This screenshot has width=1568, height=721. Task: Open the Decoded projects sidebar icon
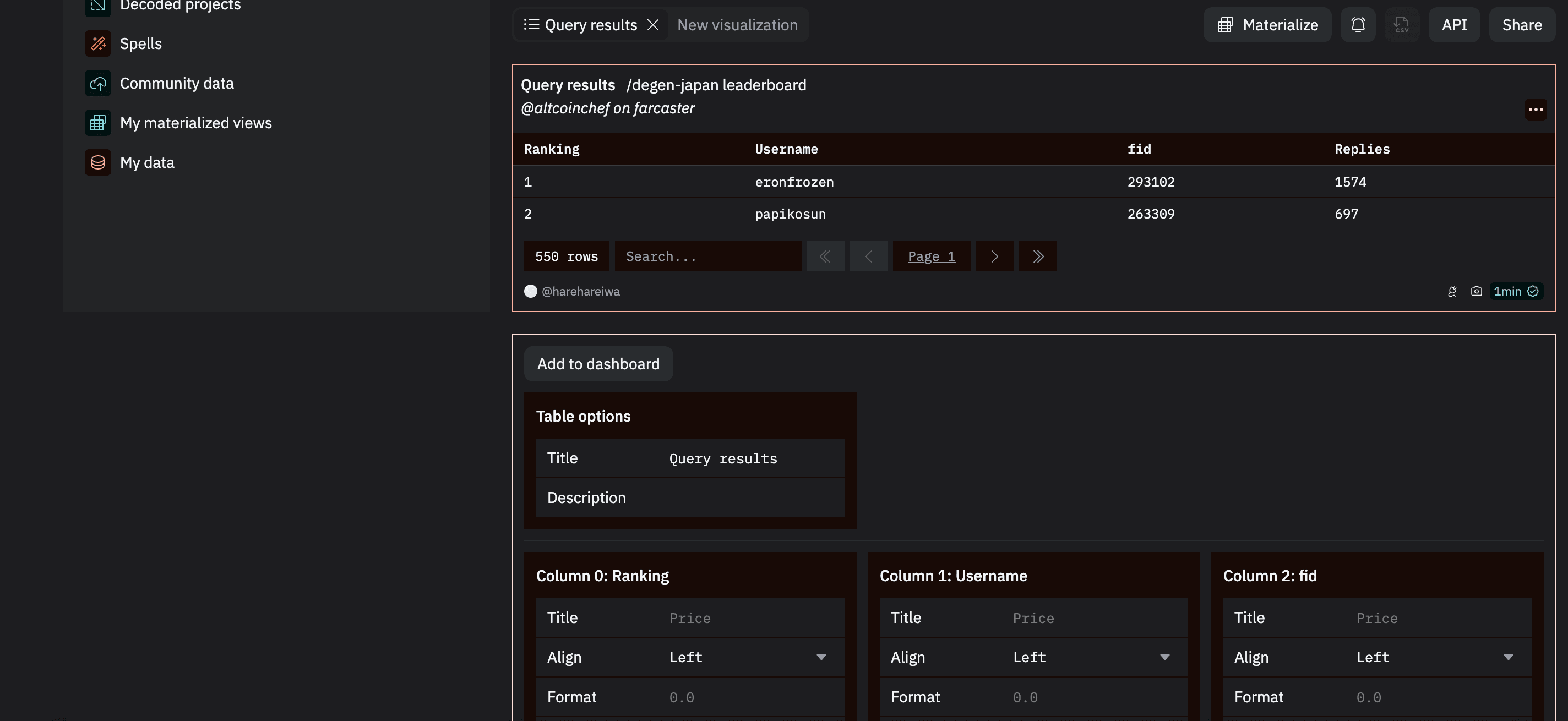[97, 6]
